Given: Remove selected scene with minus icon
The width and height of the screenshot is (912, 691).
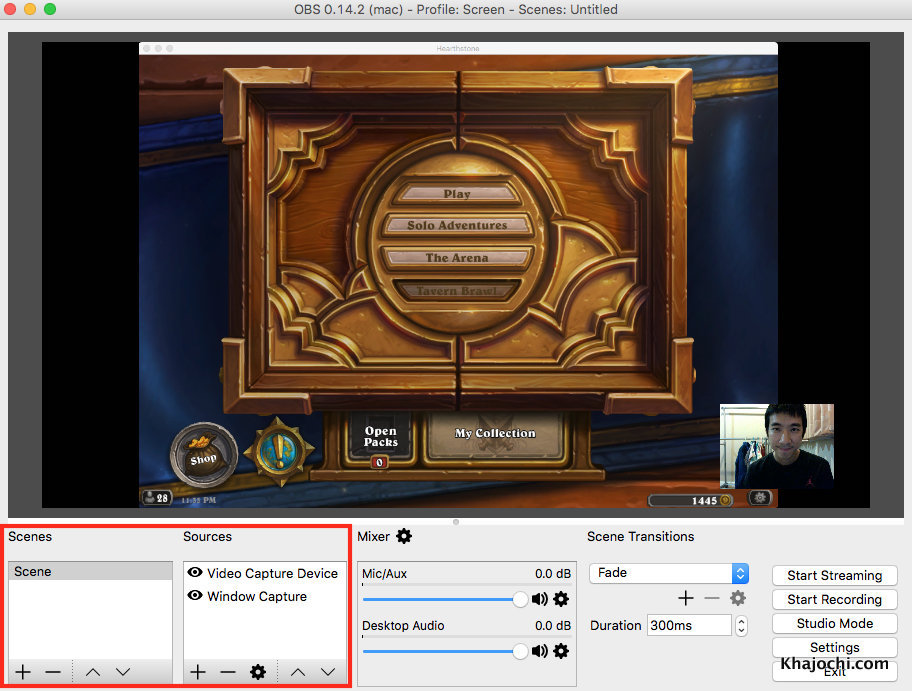Looking at the screenshot, I should (53, 672).
